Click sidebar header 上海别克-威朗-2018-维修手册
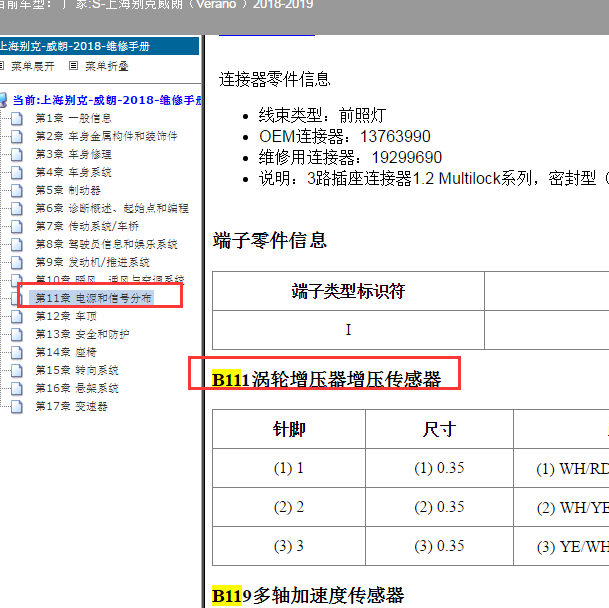Viewport: 609px width, 608px height. tap(99, 46)
